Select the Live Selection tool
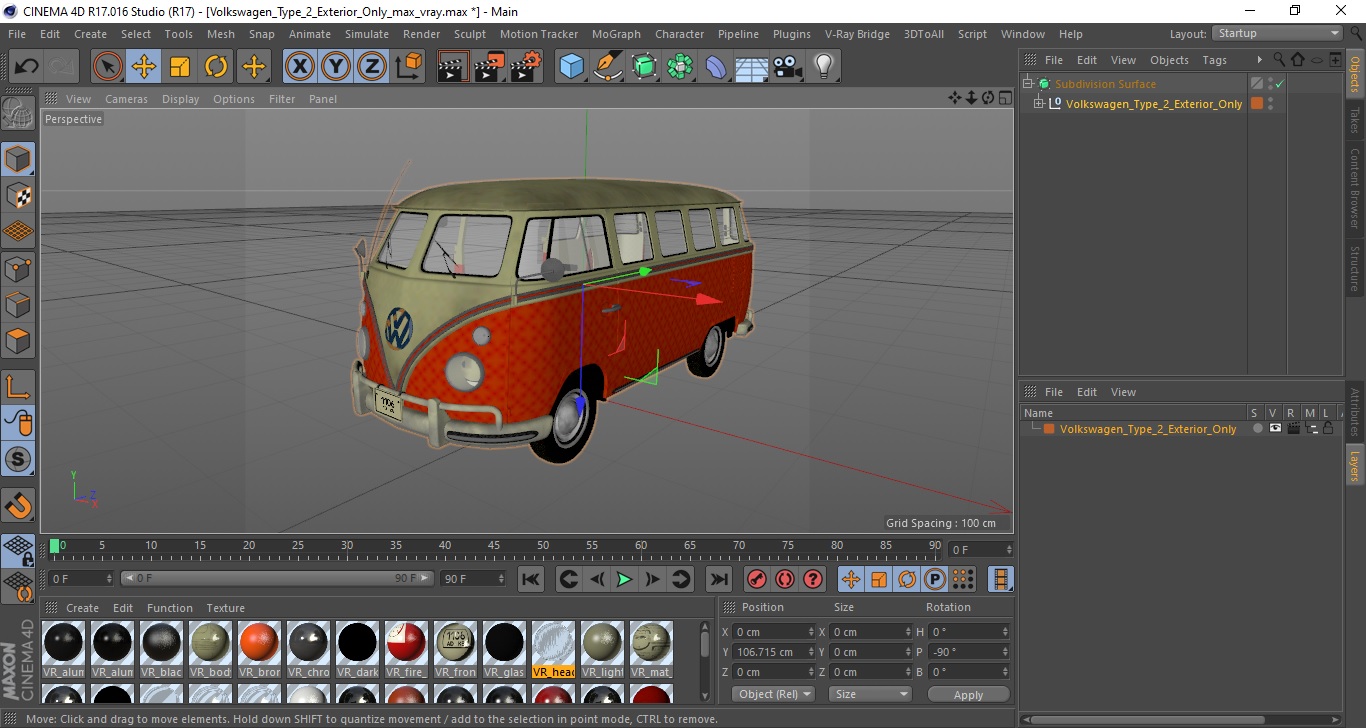Viewport: 1366px width, 728px height. pyautogui.click(x=108, y=67)
